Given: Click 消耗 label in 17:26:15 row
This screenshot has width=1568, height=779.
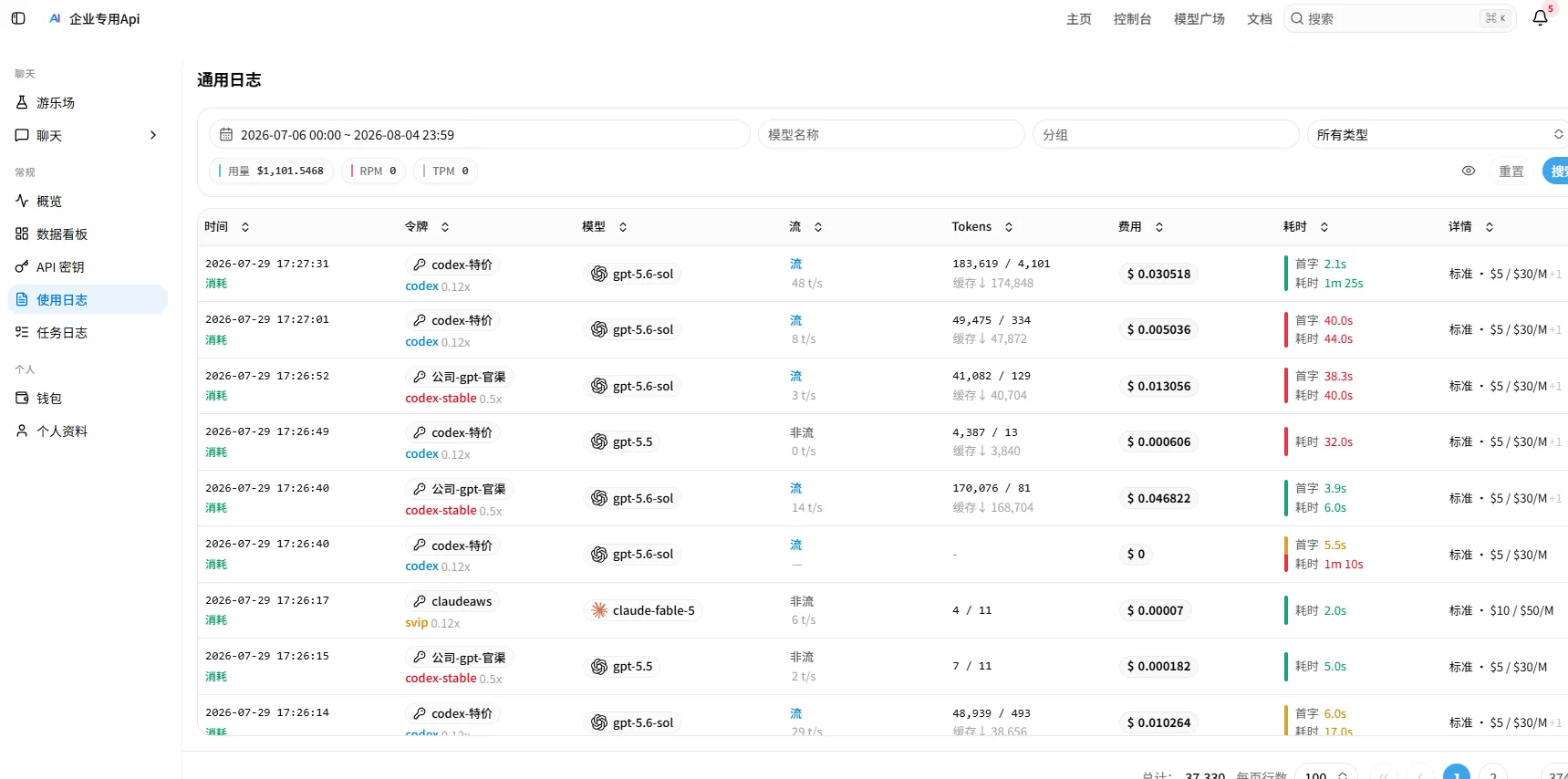Looking at the screenshot, I should click(x=216, y=676).
